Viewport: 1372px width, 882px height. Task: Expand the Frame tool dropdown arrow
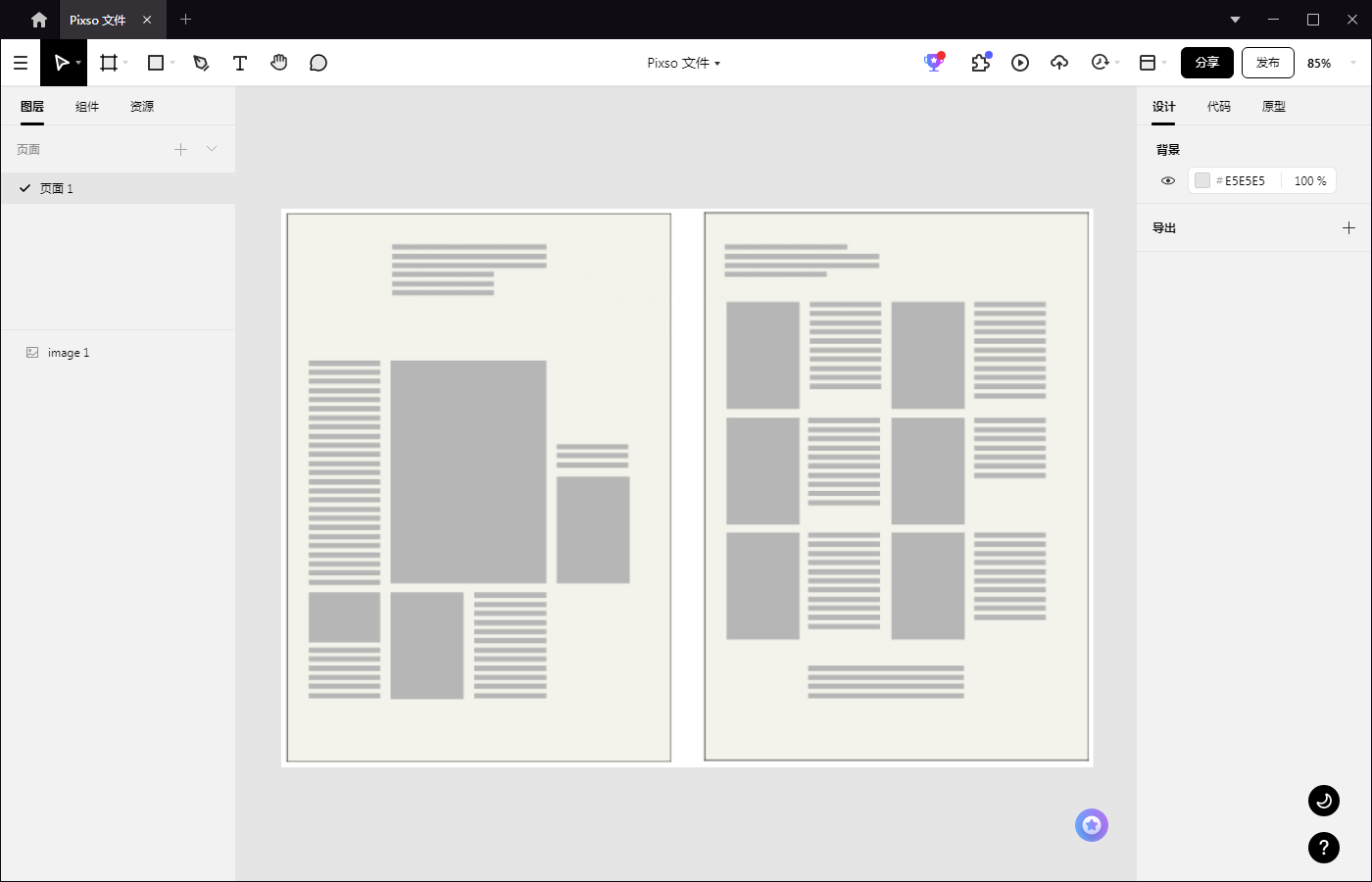click(x=125, y=63)
